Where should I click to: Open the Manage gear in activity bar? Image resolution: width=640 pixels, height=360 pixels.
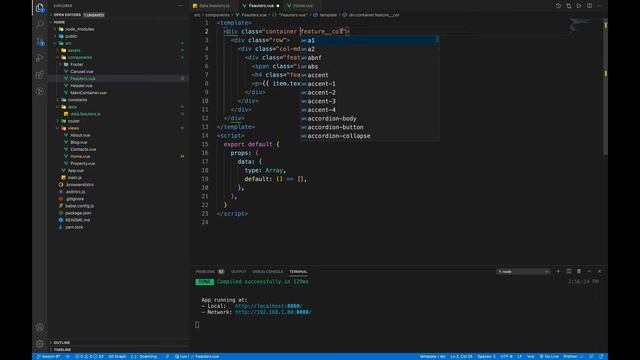point(40,344)
